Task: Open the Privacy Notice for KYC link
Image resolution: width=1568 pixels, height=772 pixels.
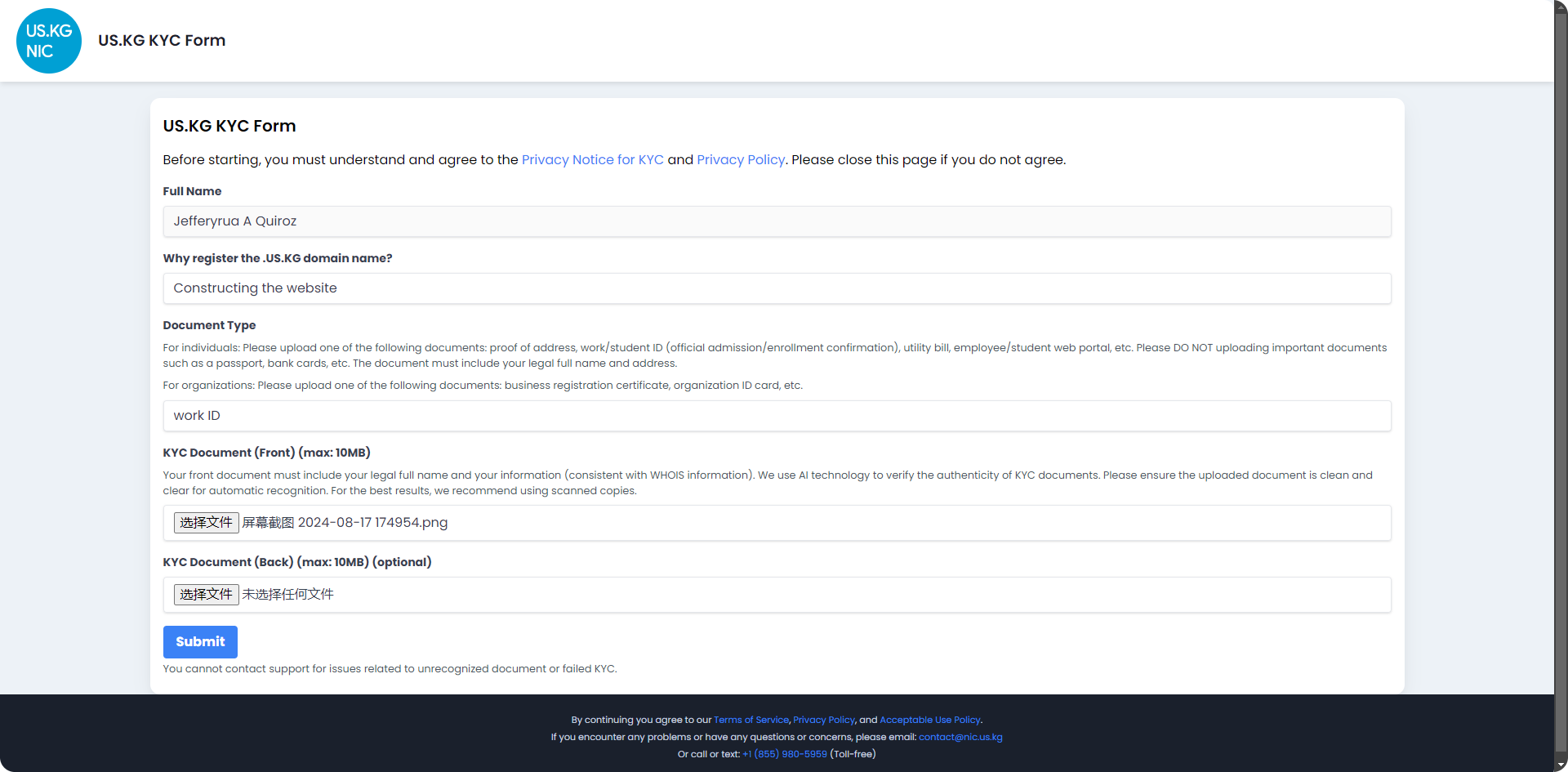Action: point(593,160)
